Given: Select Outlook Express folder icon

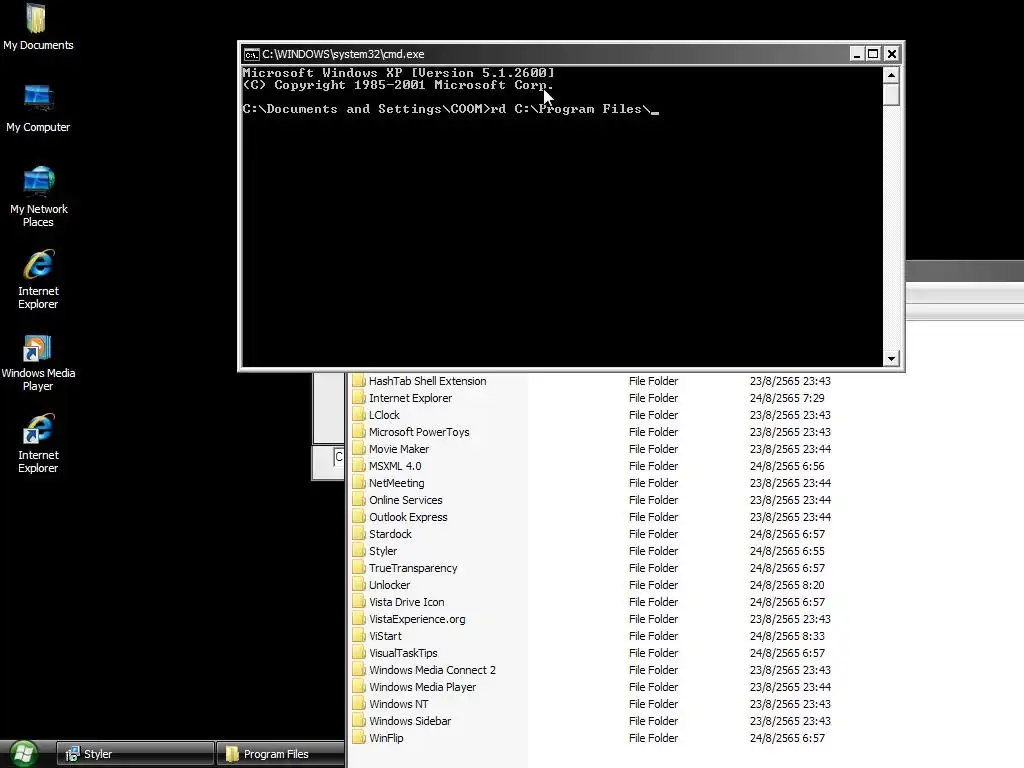Looking at the screenshot, I should tap(359, 517).
